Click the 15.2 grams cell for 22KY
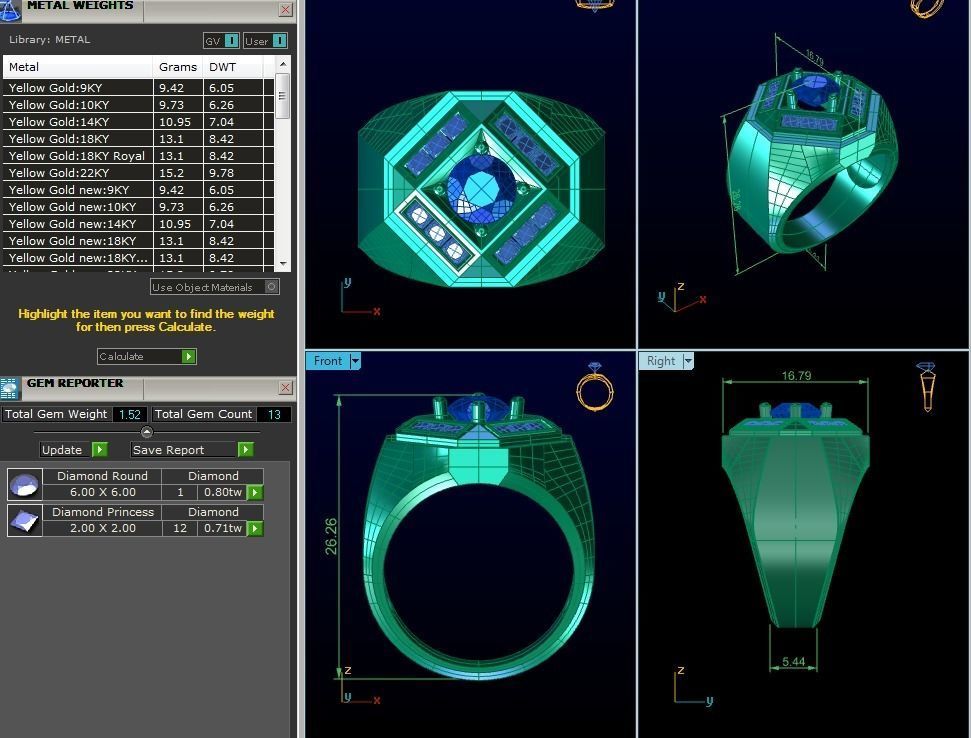Screen dimensions: 971x738 (178, 173)
